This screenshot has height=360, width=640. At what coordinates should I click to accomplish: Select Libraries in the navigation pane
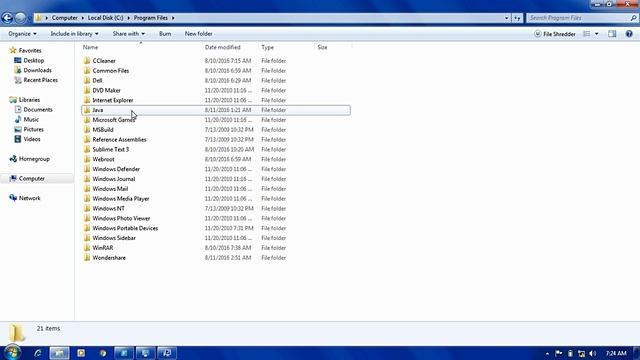(x=24, y=100)
